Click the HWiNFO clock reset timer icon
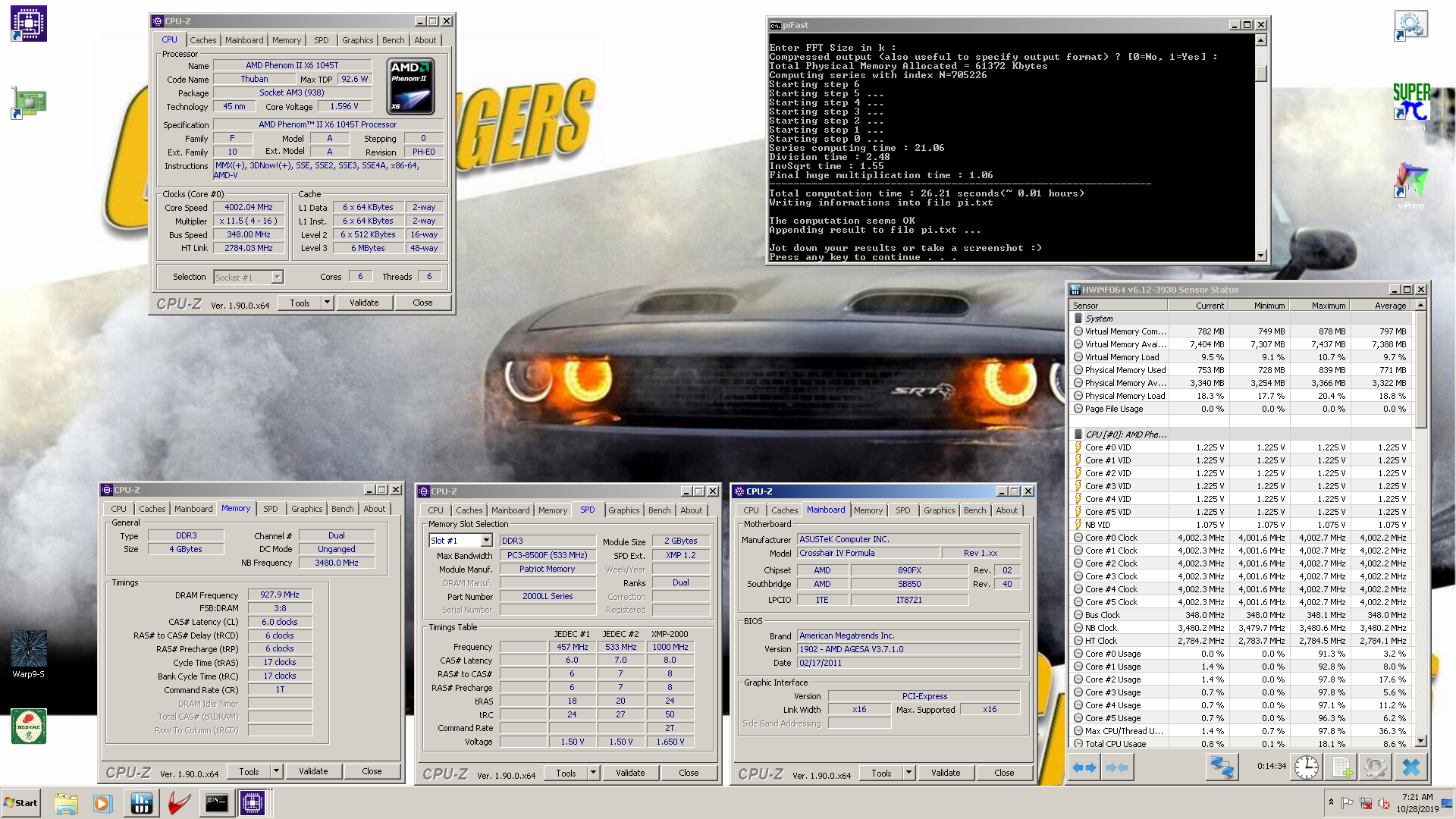 pos(1306,767)
